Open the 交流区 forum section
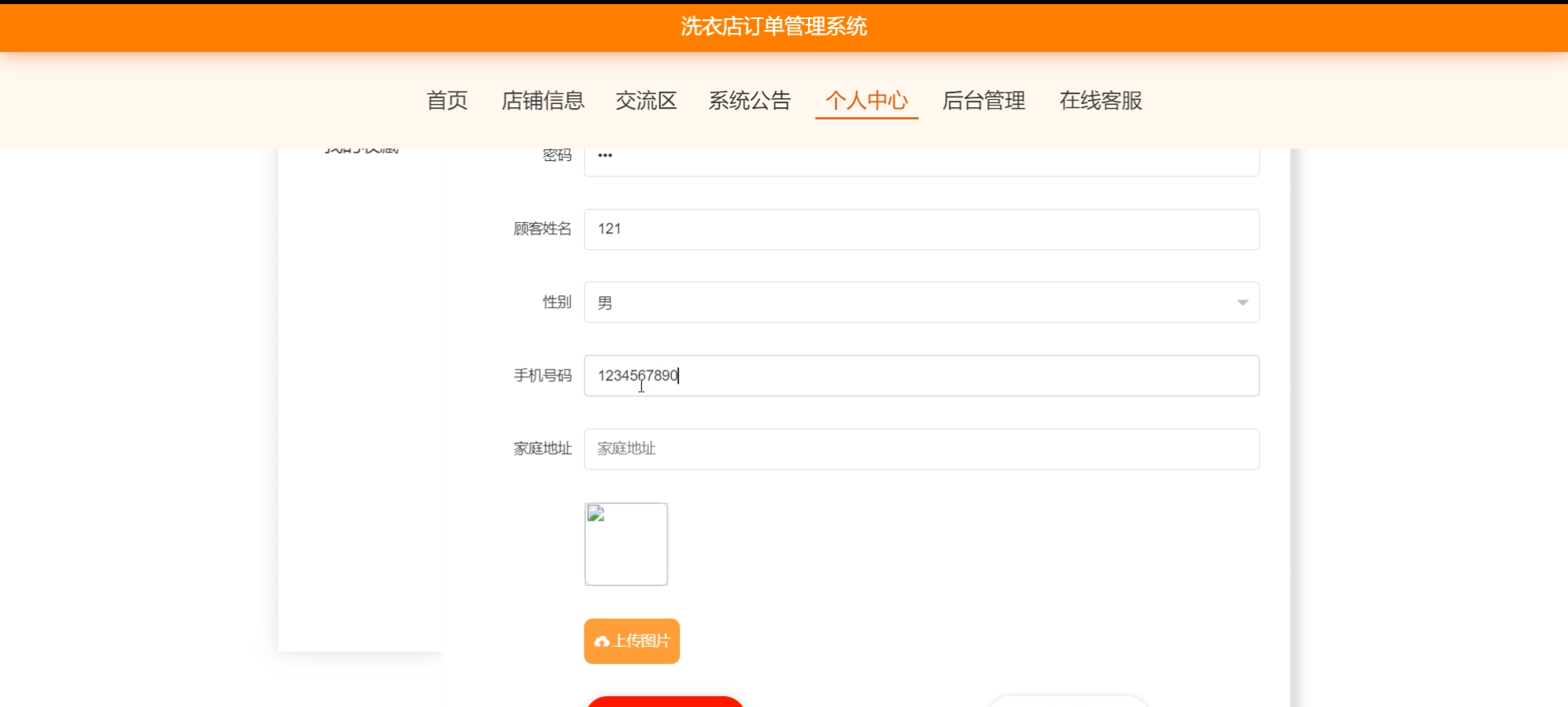Viewport: 1568px width, 707px height. [646, 101]
